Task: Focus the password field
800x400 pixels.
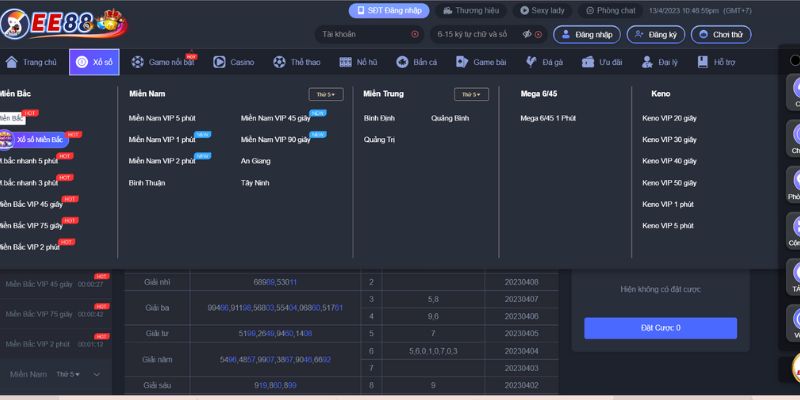Action: point(488,34)
